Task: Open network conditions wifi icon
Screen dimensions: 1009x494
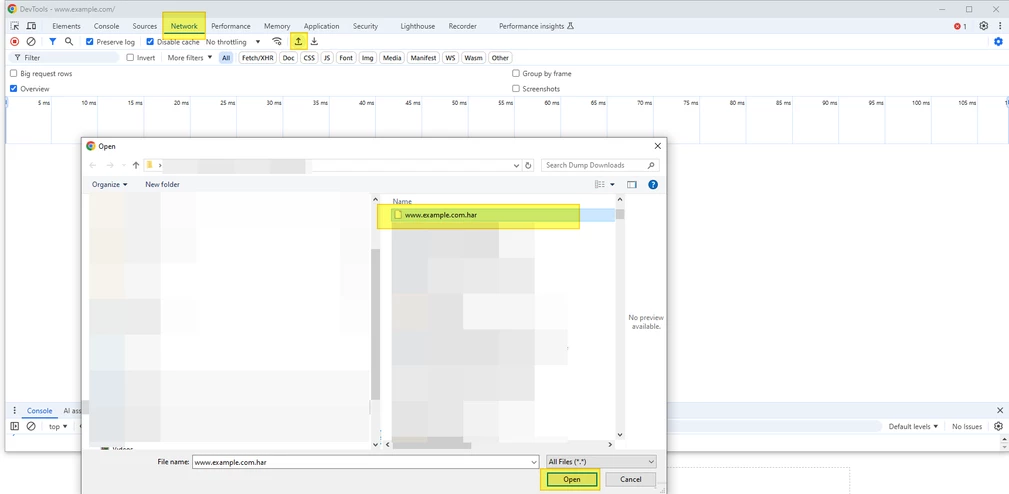Action: (x=277, y=42)
